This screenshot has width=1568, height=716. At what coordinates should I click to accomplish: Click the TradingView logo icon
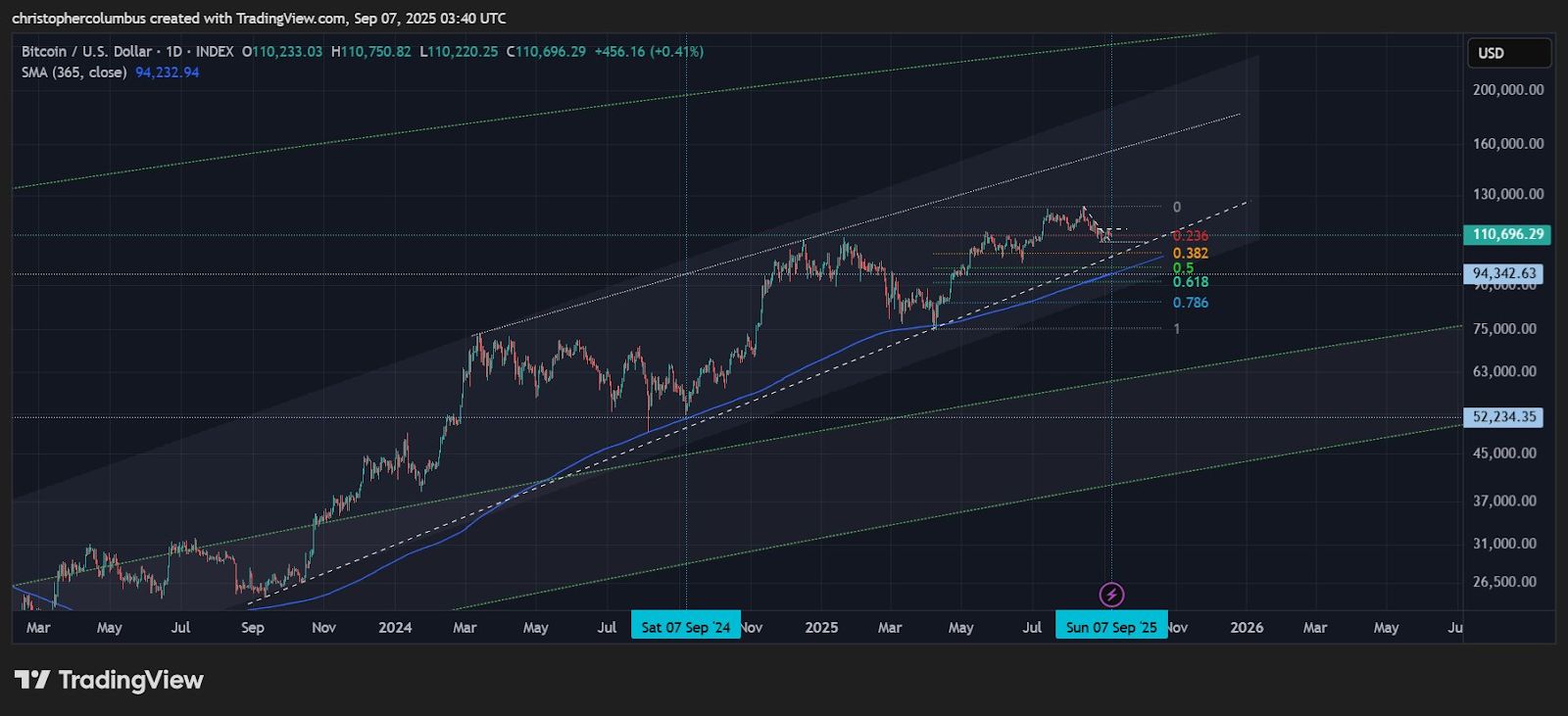tap(32, 680)
